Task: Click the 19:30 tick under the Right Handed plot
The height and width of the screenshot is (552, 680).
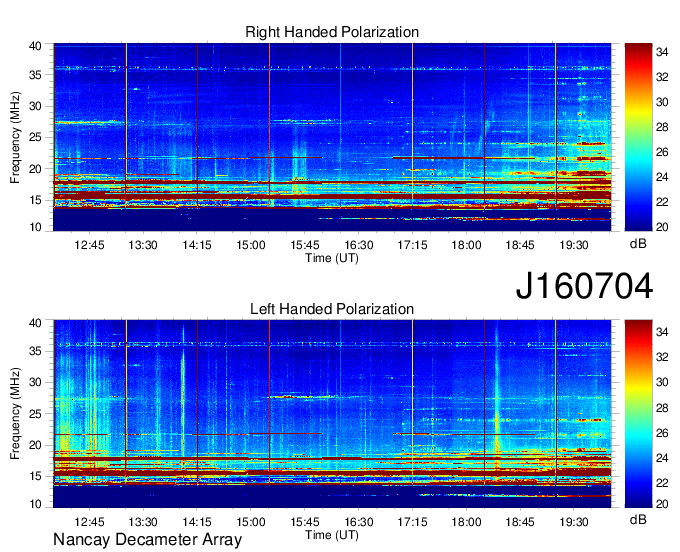Action: tap(574, 245)
